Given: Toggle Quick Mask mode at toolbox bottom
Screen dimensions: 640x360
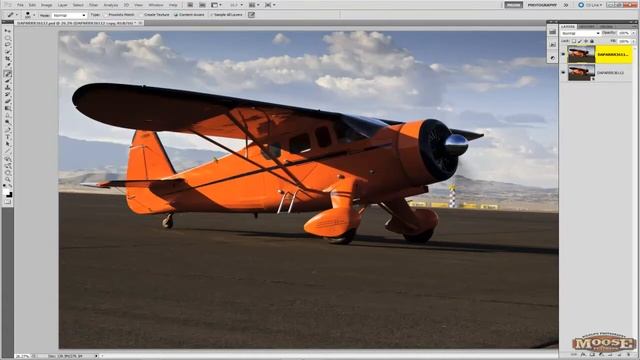Looking at the screenshot, I should coord(8,202).
